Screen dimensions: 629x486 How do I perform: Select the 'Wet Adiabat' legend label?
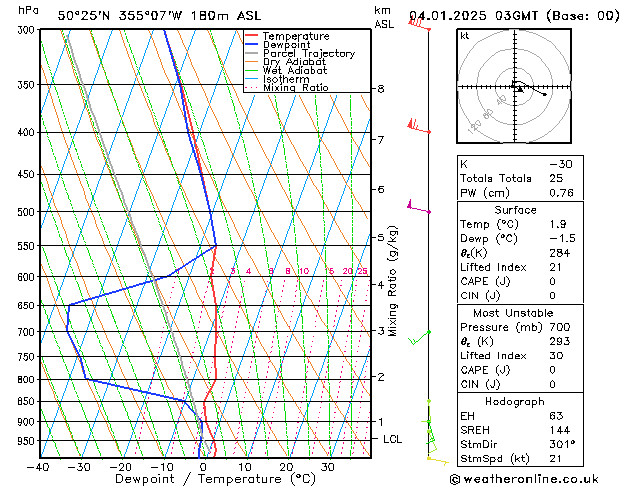pos(295,70)
